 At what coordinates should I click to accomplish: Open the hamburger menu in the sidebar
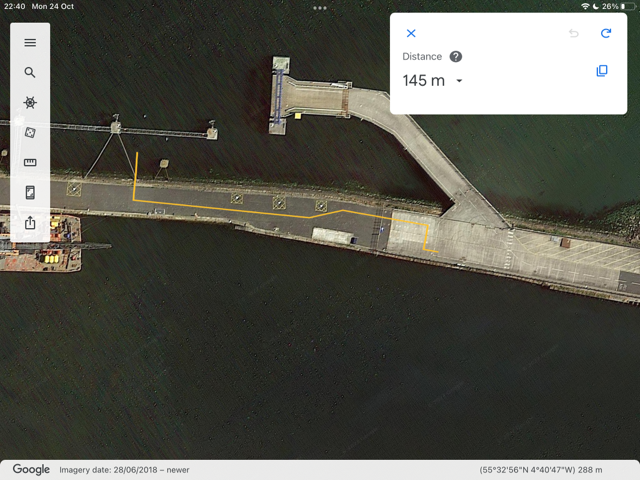click(x=30, y=43)
